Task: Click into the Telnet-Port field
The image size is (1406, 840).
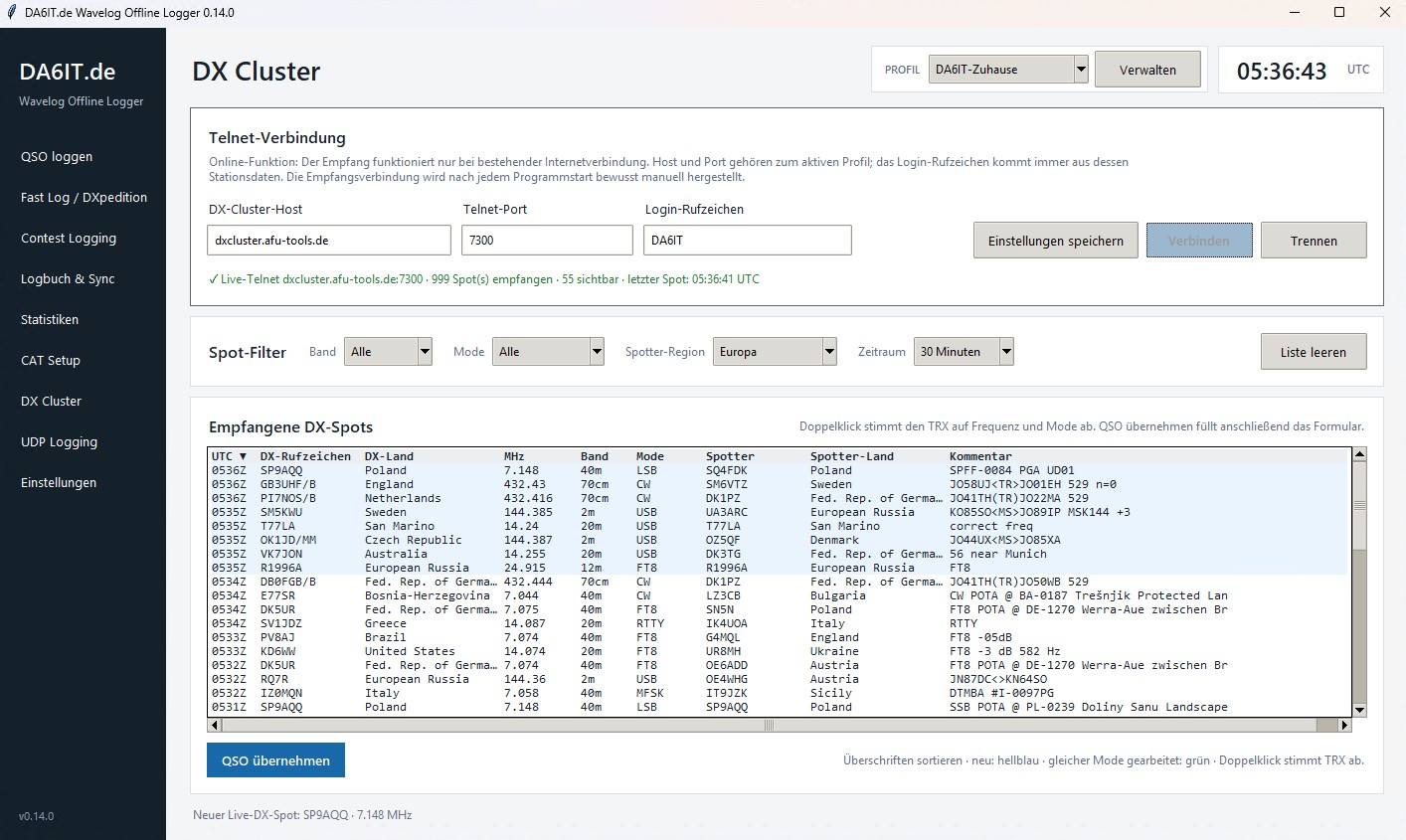Action: coord(547,240)
